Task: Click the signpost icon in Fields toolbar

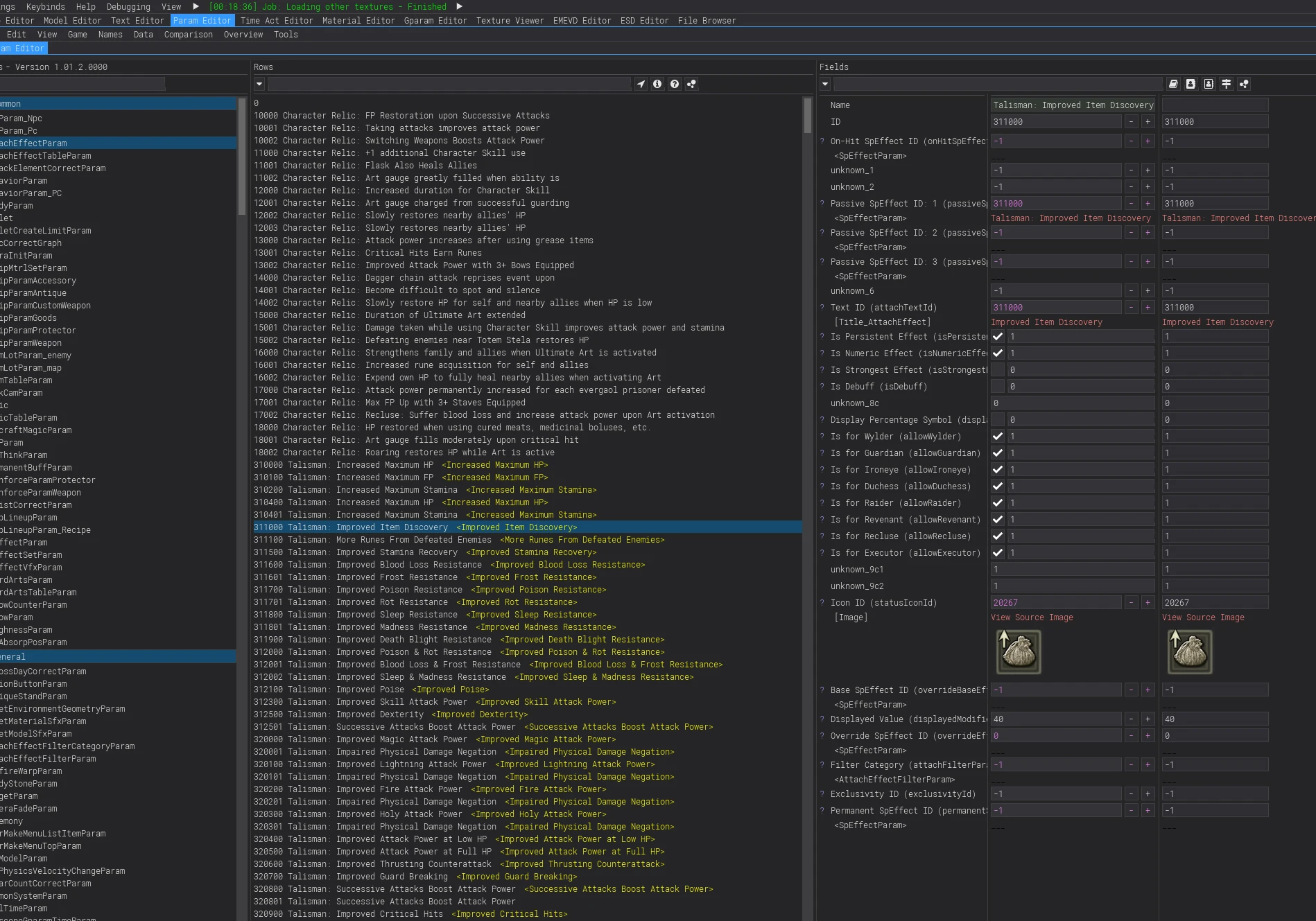Action: [x=1227, y=84]
